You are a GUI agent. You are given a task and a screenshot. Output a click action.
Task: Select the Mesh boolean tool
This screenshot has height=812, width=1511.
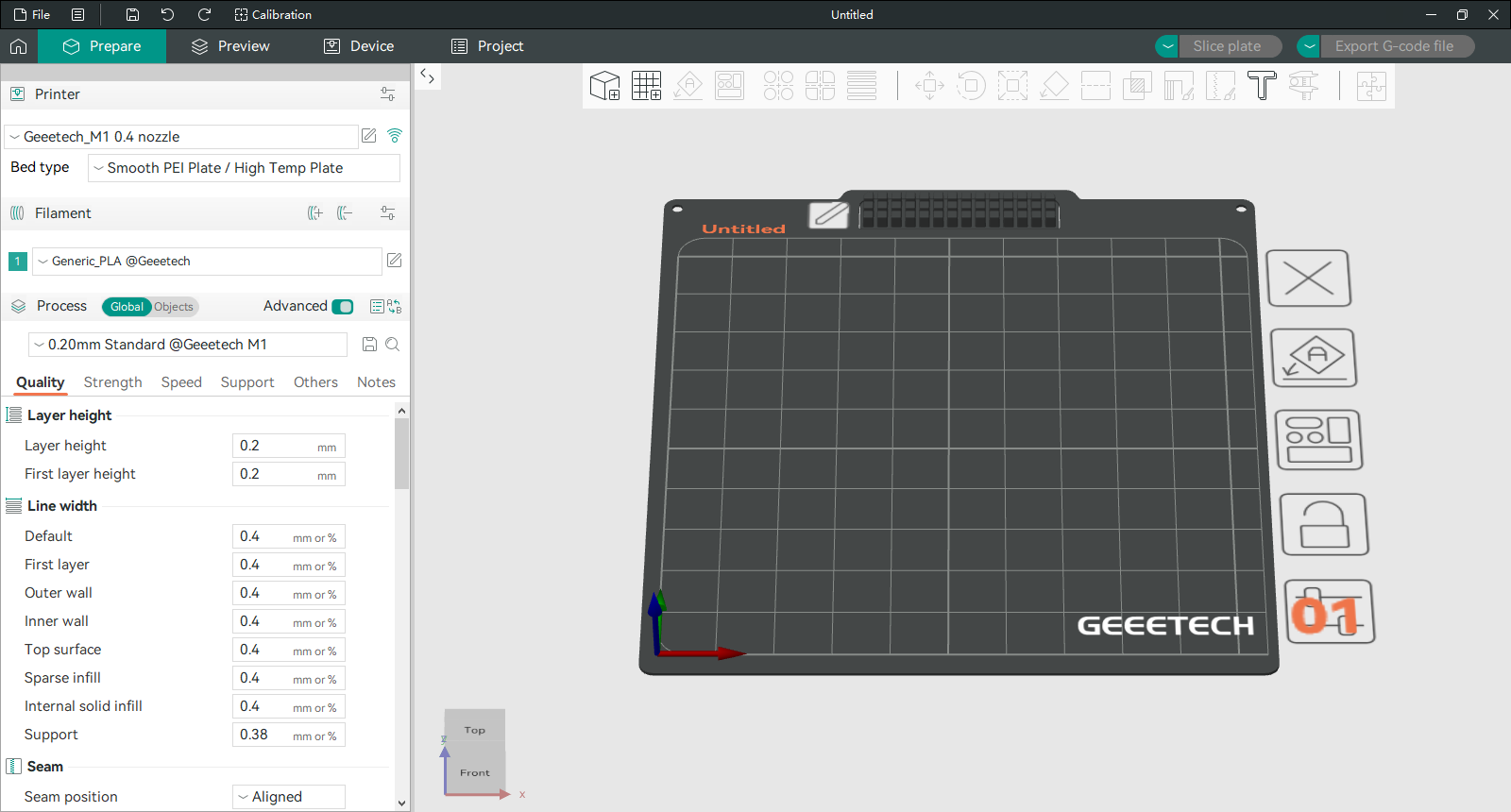1137,86
